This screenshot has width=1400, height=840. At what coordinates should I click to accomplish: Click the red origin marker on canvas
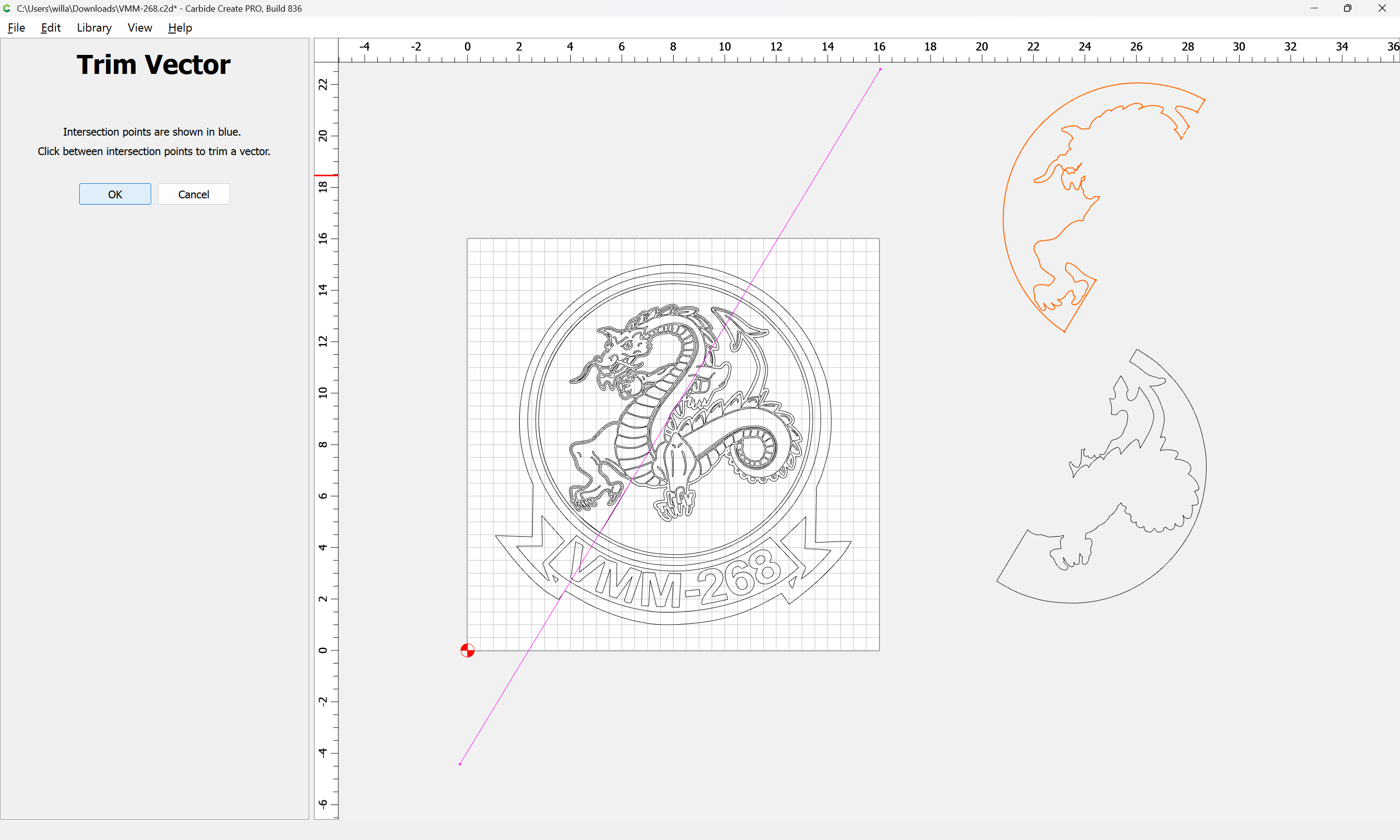coord(468,650)
